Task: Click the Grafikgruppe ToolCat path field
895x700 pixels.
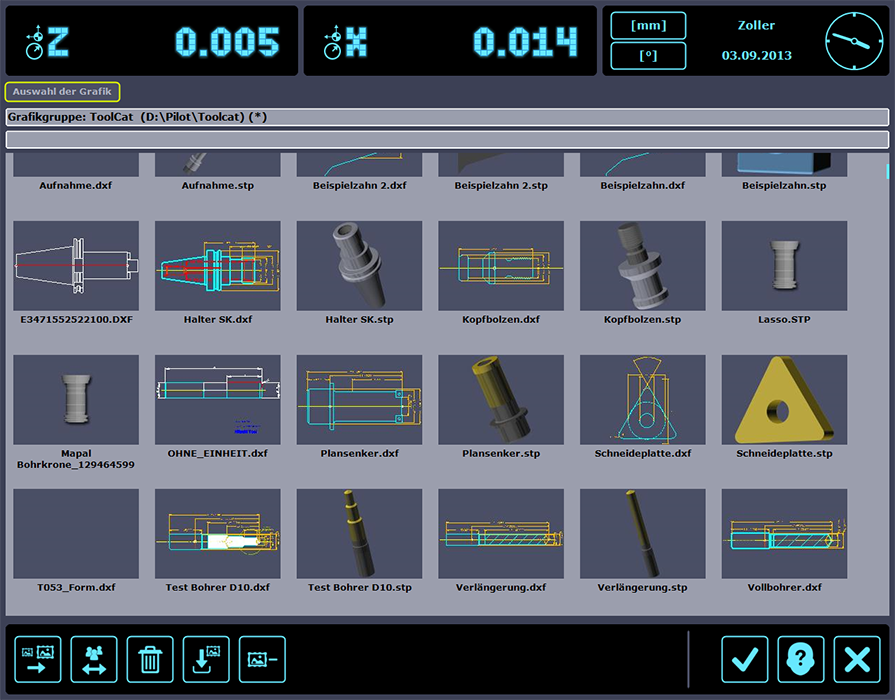Action: (447, 117)
